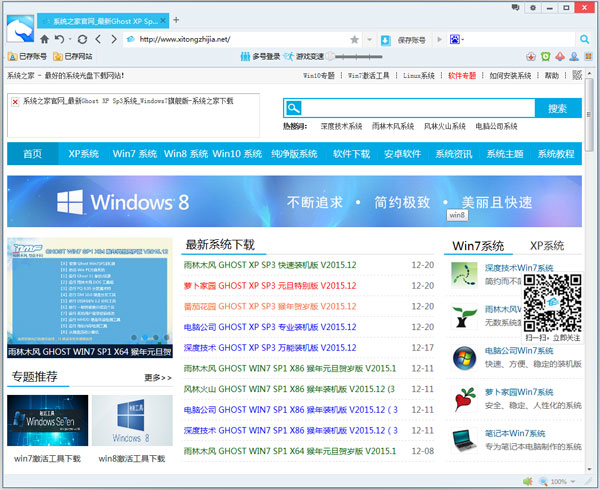Click the Linux系统 top link
600x490 pixels.
(419, 76)
